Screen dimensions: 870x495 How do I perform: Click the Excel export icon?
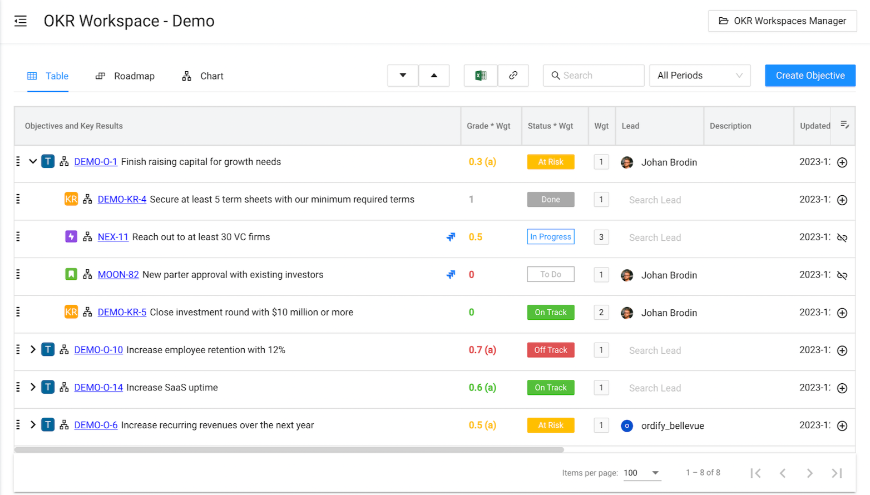point(481,76)
